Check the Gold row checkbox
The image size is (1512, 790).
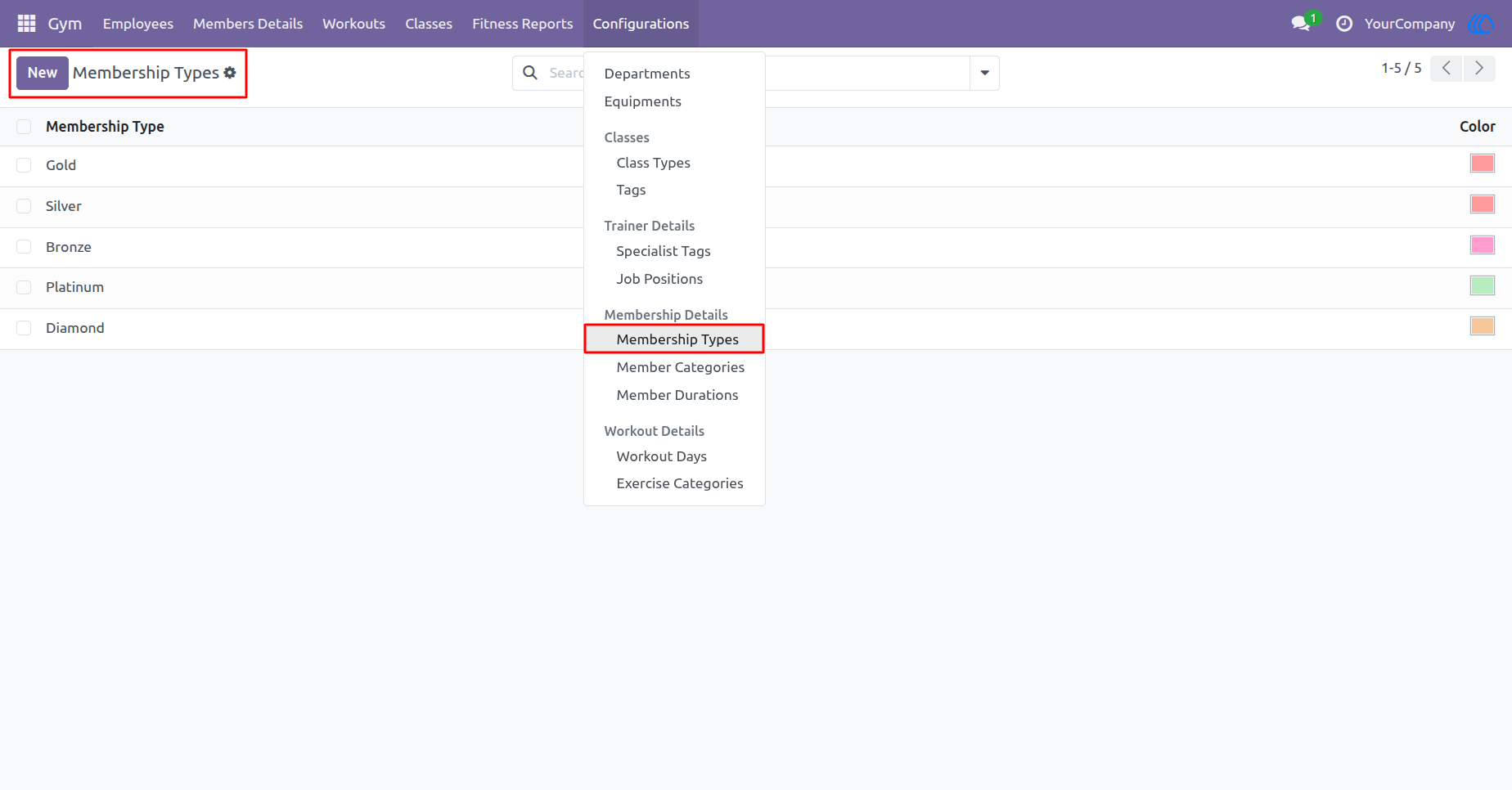[24, 165]
